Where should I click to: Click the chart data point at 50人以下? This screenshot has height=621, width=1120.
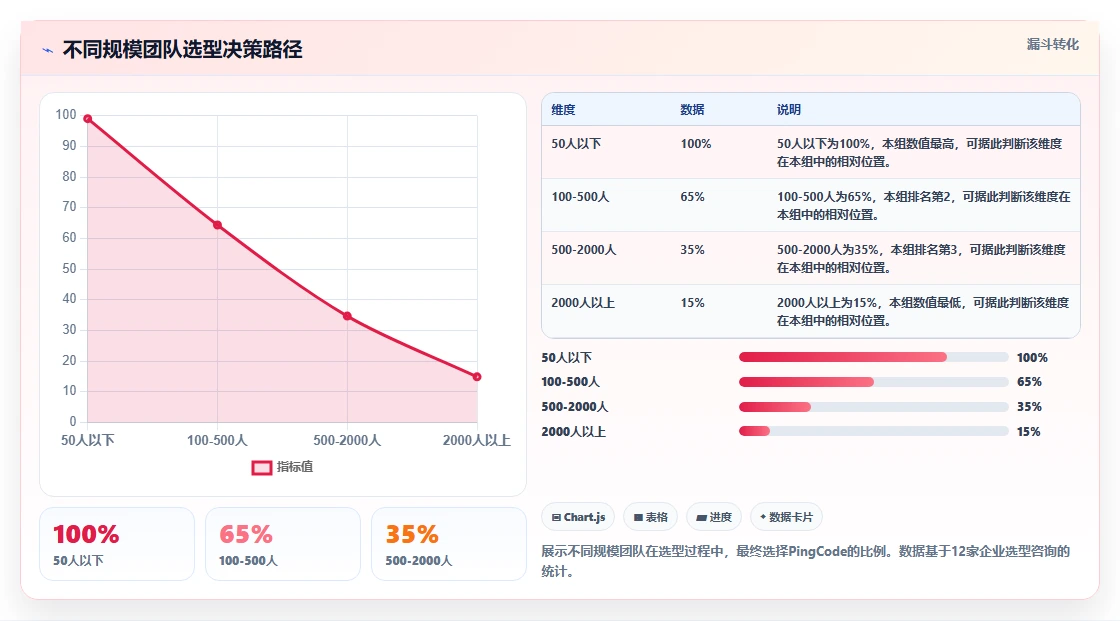(88, 119)
